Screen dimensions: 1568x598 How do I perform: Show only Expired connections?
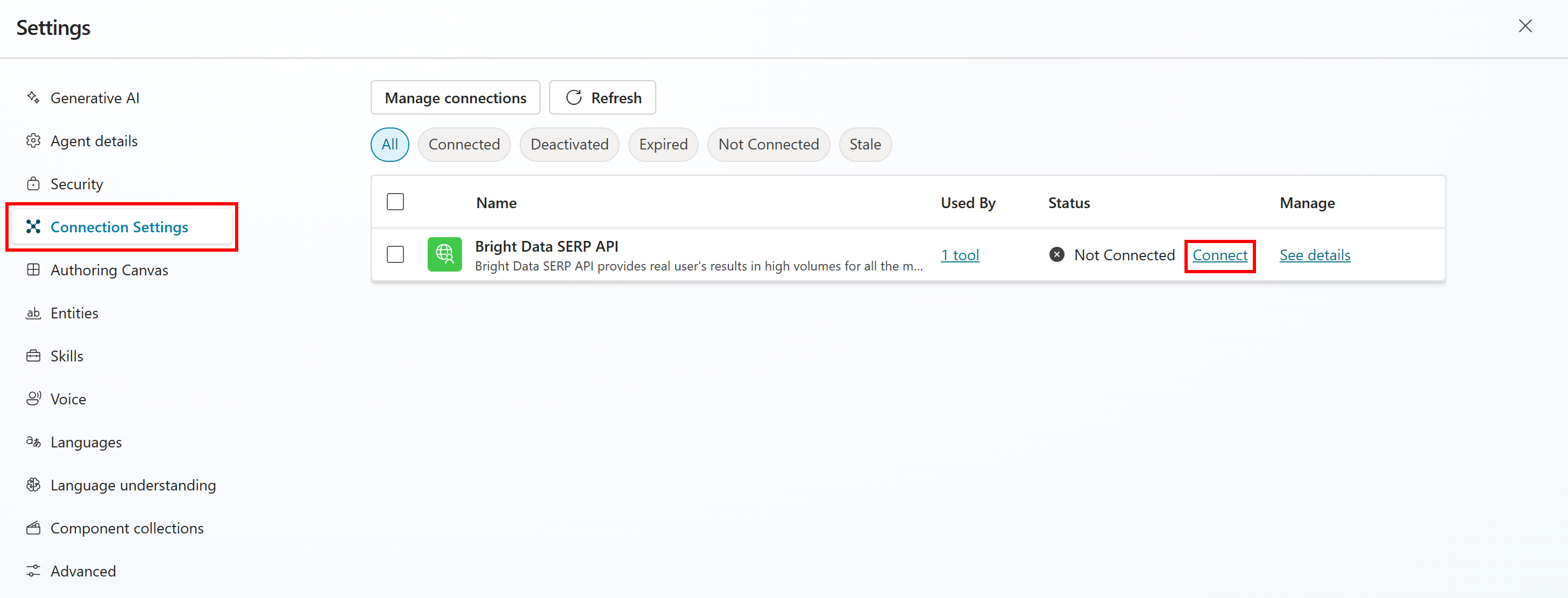tap(663, 145)
